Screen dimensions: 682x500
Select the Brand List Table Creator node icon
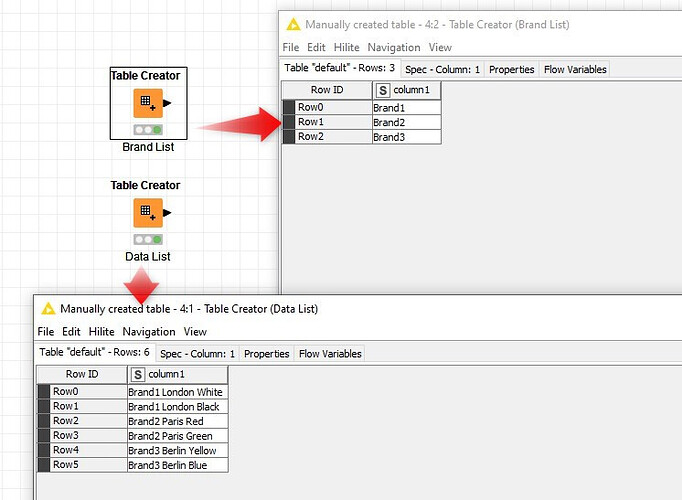click(x=148, y=103)
